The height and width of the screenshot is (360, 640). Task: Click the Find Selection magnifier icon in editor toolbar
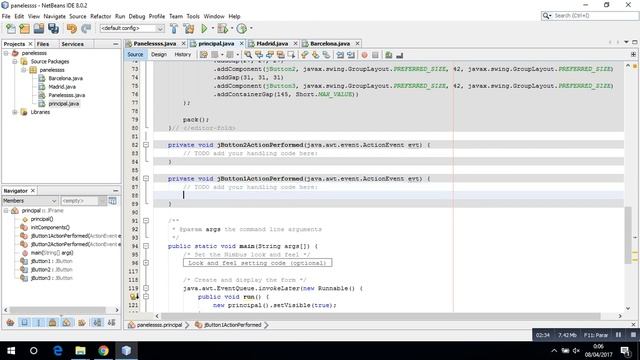click(x=248, y=55)
